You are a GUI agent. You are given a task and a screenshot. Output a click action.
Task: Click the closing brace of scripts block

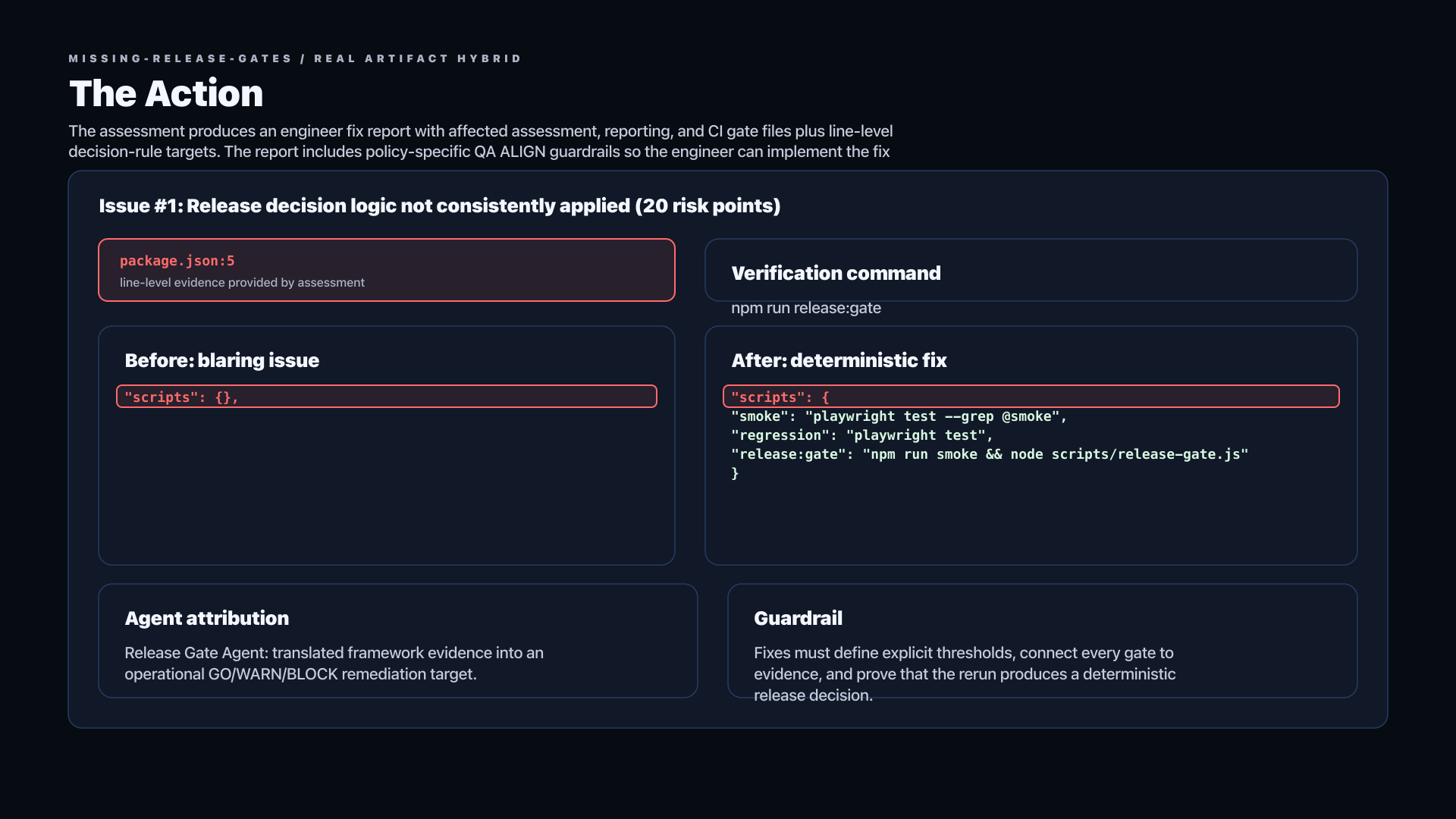point(735,473)
